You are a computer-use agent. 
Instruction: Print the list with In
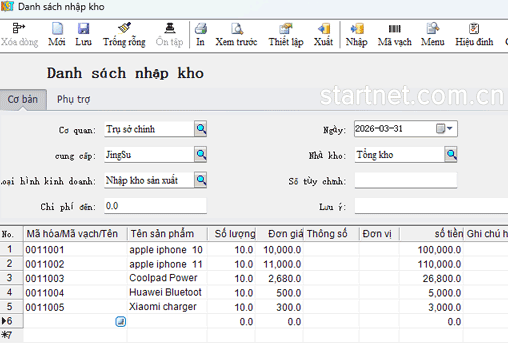pos(201,35)
